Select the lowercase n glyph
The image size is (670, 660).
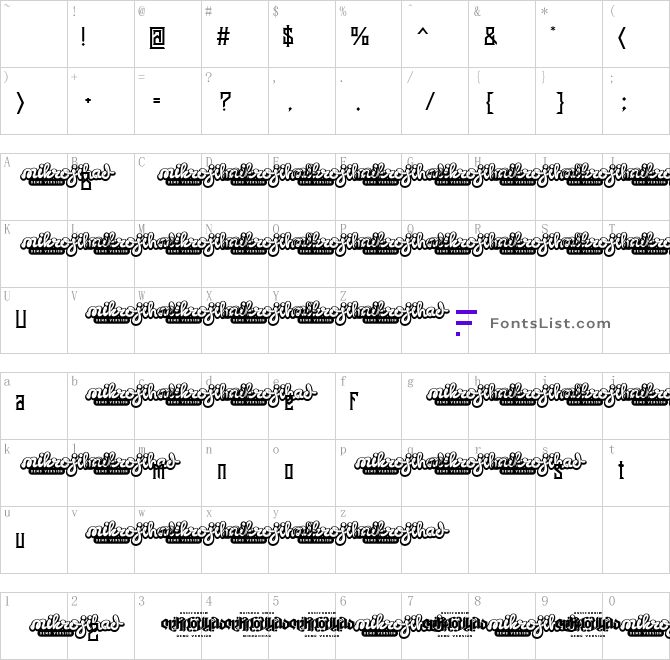click(x=222, y=470)
